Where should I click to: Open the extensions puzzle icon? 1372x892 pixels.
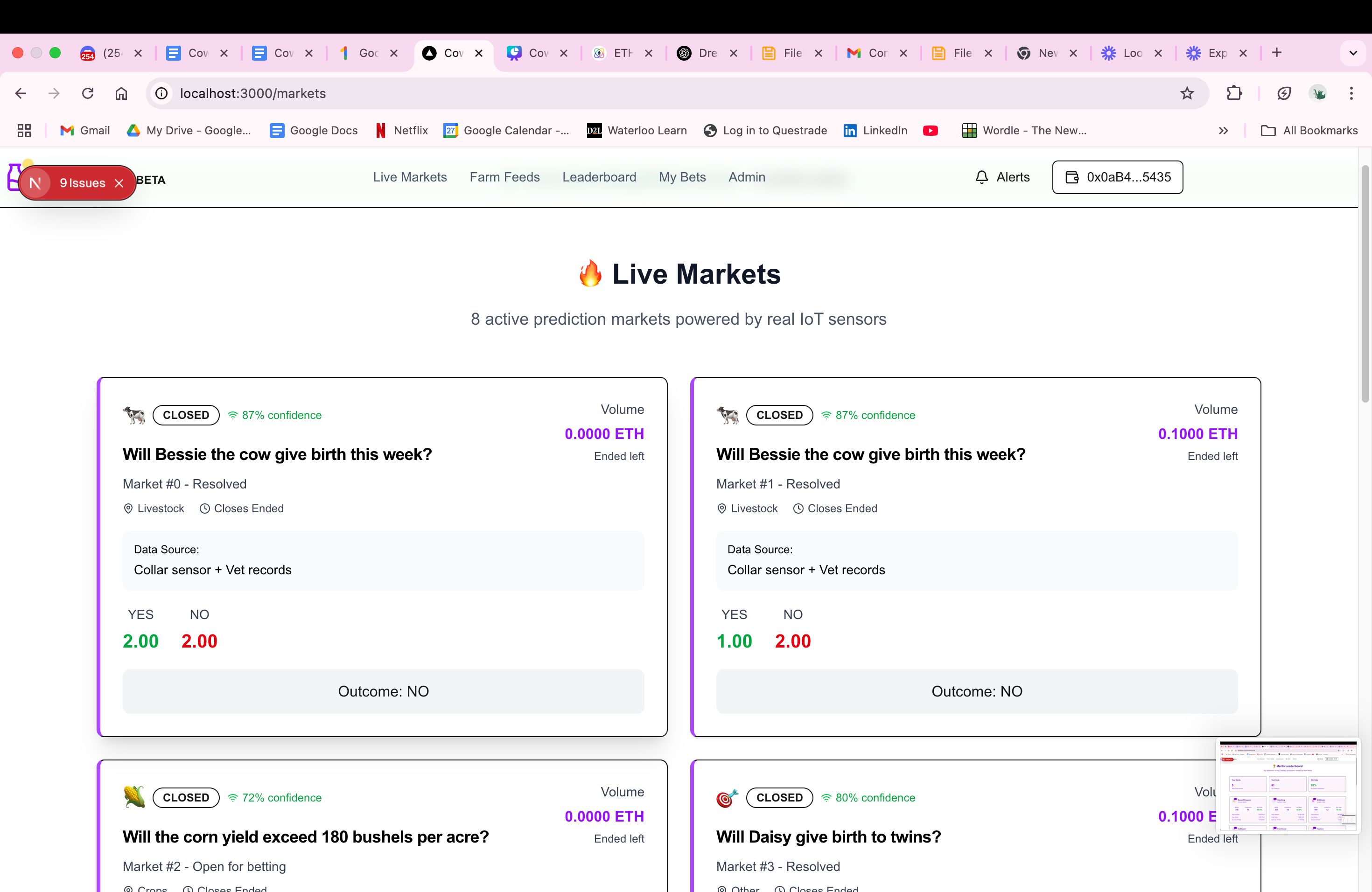(1234, 93)
